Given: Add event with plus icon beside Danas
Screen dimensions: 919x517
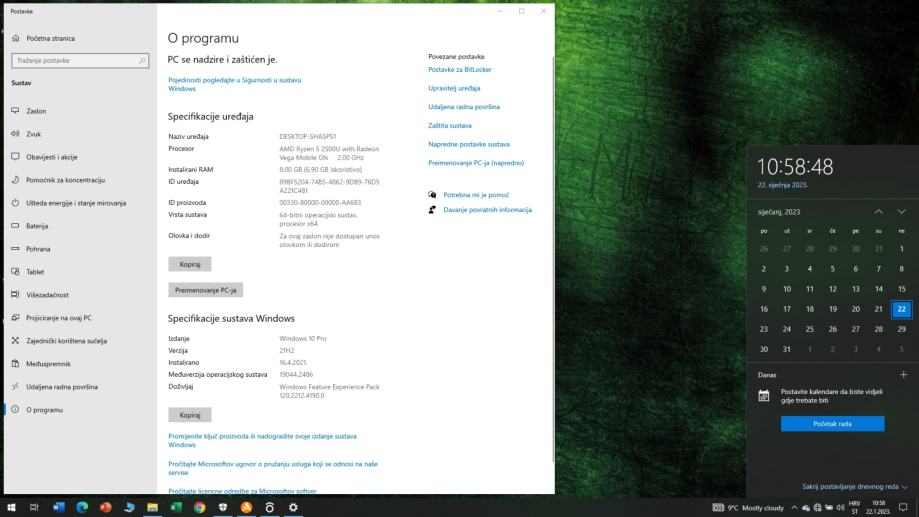Looking at the screenshot, I should click(903, 375).
